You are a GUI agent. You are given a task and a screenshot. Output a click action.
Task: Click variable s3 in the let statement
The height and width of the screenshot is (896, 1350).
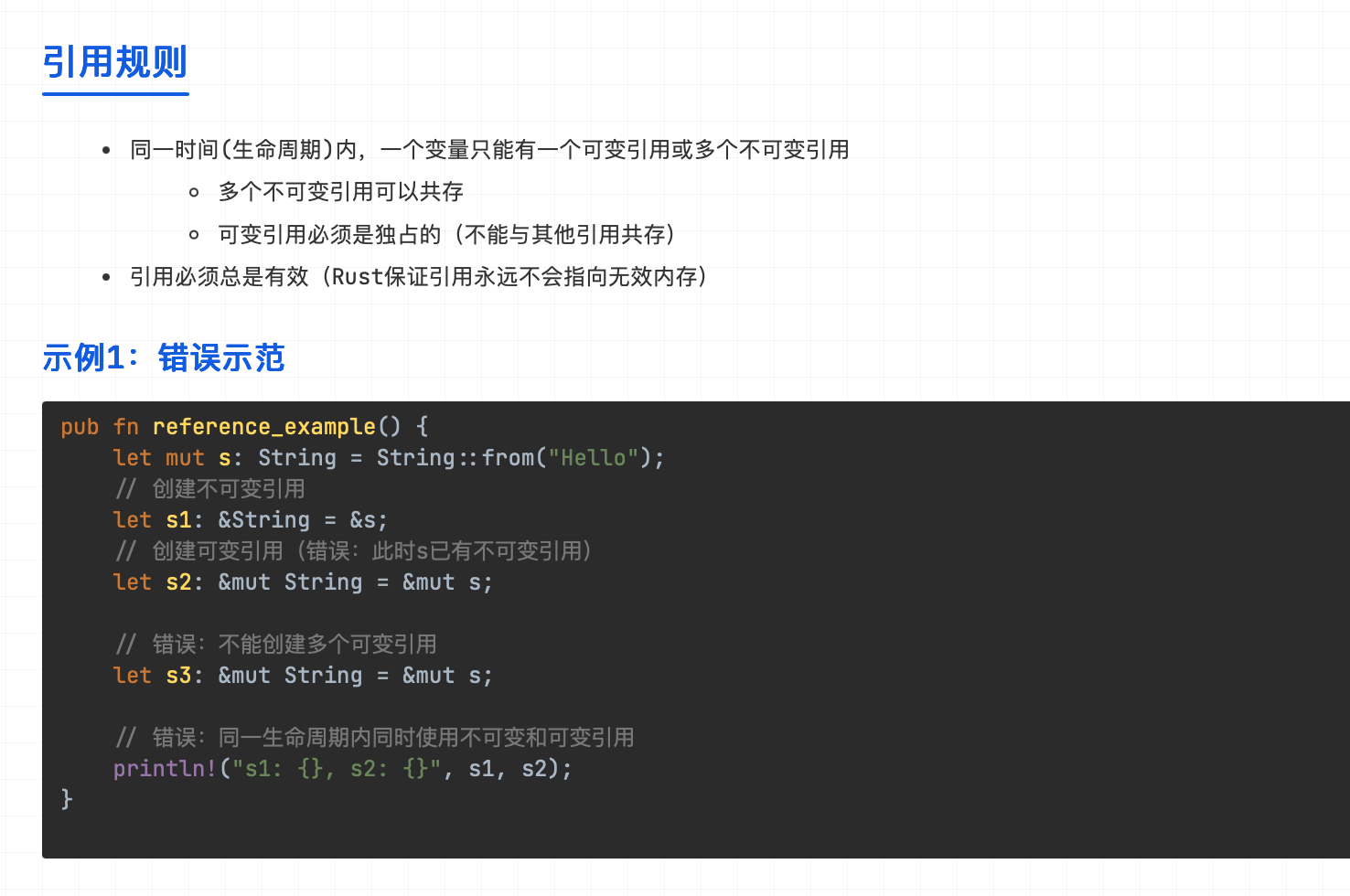(x=178, y=675)
